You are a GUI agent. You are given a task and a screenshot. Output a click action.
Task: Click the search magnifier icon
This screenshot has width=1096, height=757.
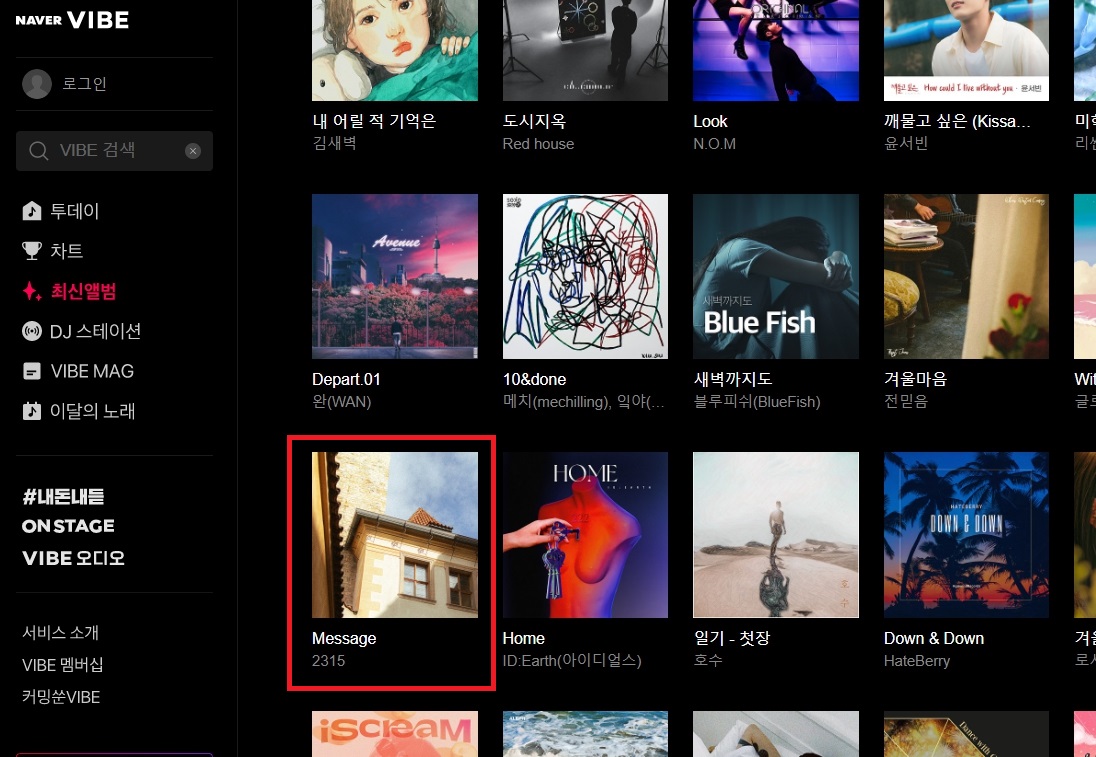38,150
